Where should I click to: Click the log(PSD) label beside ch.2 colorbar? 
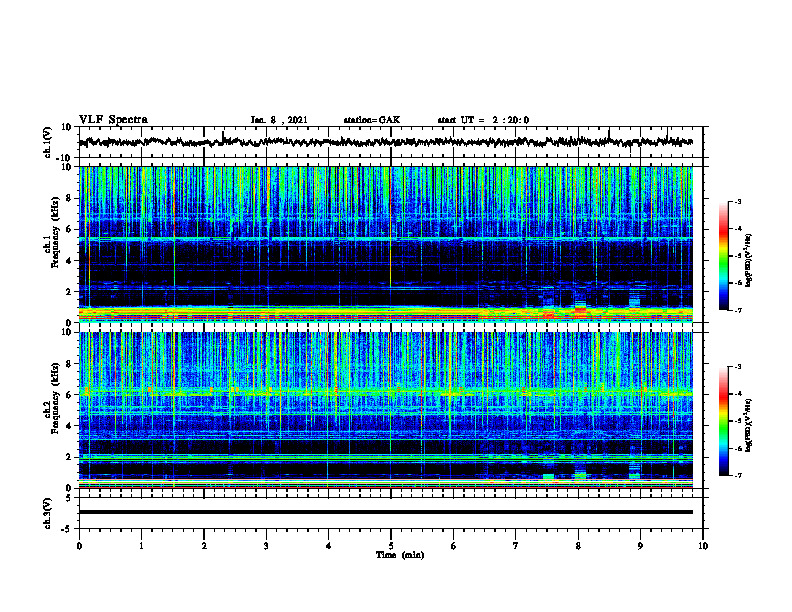pyautogui.click(x=749, y=425)
